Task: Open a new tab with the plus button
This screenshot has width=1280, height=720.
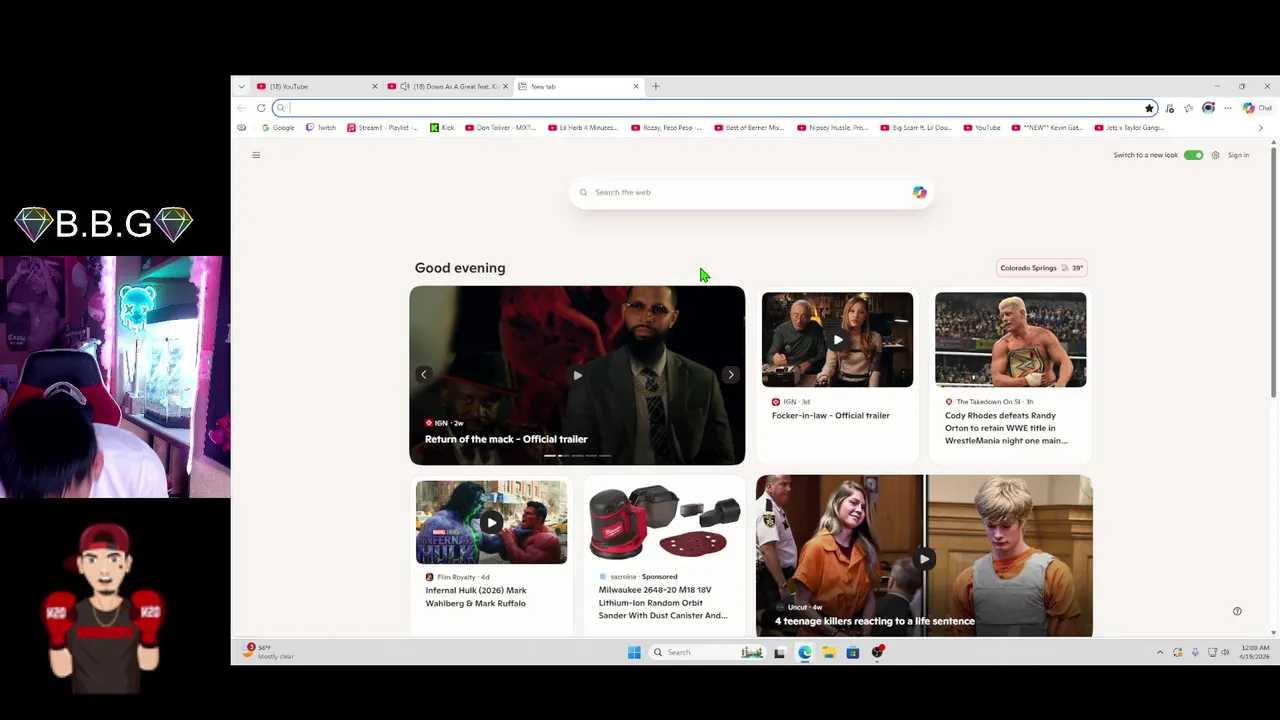Action: click(x=656, y=86)
